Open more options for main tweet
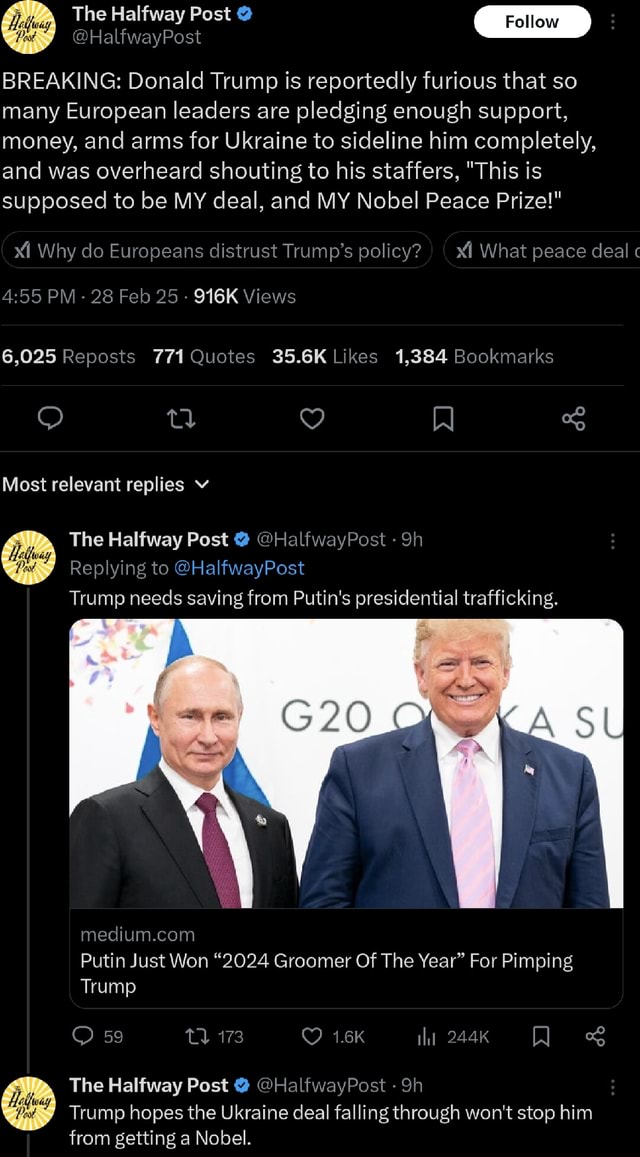Image resolution: width=640 pixels, height=1157 pixels. click(612, 22)
